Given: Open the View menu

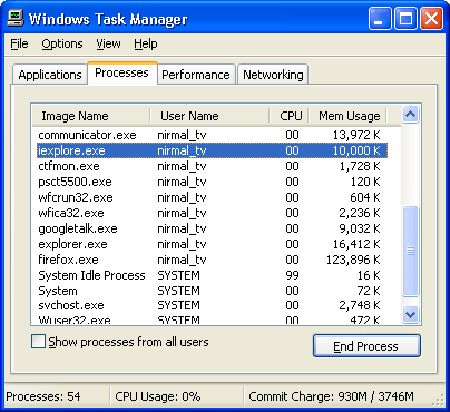Looking at the screenshot, I should (x=108, y=44).
